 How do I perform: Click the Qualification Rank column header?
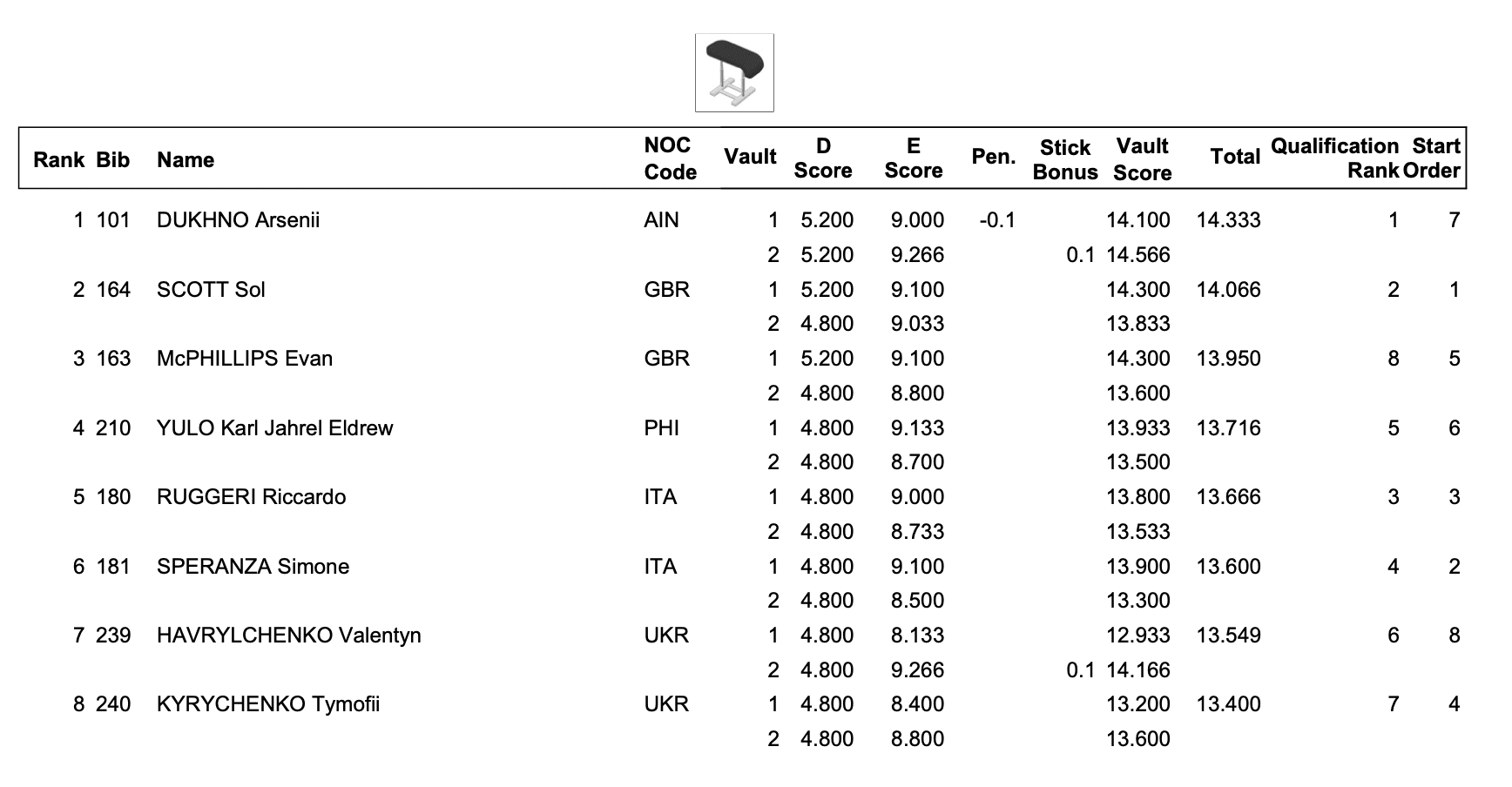coord(1334,158)
